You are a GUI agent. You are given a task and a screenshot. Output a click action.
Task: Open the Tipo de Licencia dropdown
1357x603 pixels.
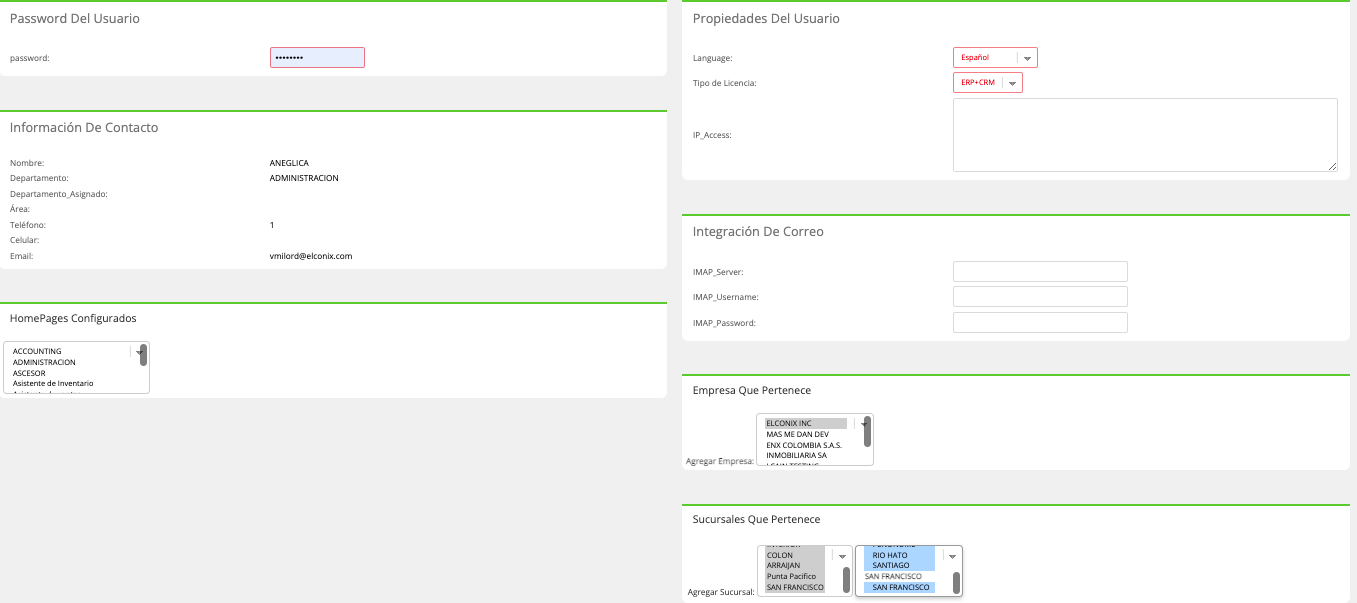[988, 83]
